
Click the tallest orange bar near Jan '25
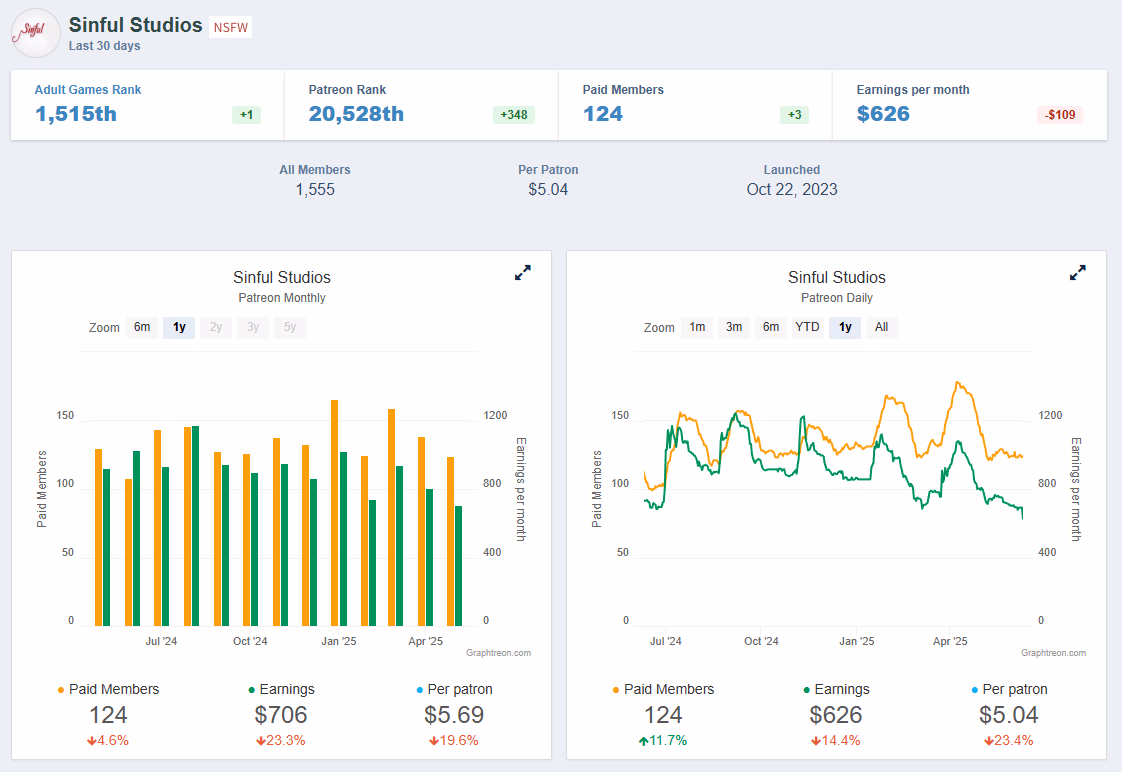[334, 512]
